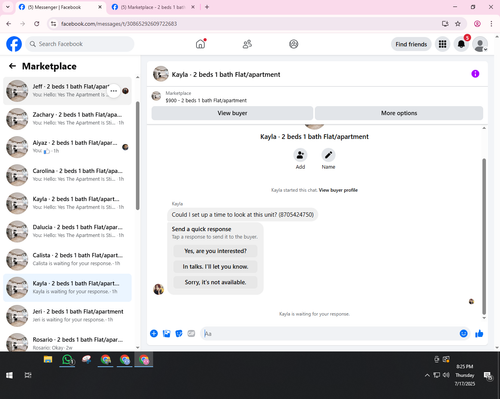Close the Marketplace browser tab

tap(193, 7)
